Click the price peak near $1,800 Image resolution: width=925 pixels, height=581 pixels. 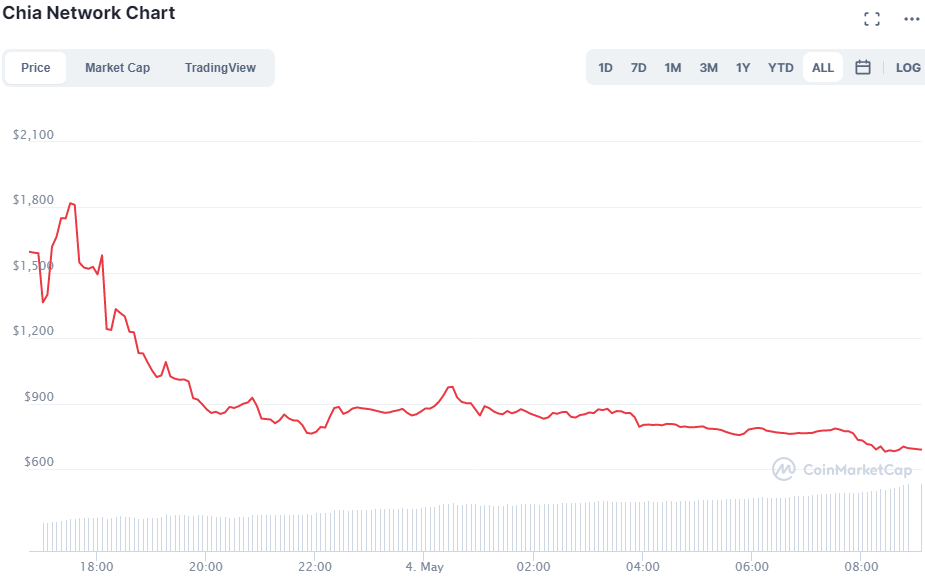tap(71, 204)
